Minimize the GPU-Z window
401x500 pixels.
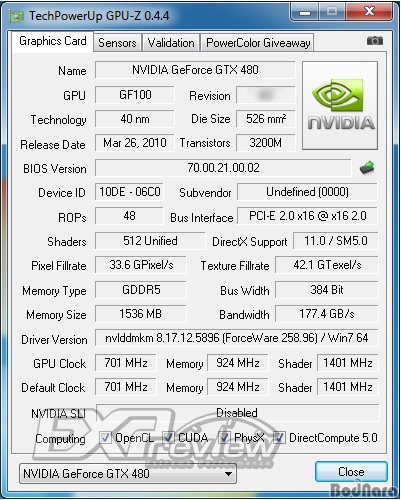point(305,12)
